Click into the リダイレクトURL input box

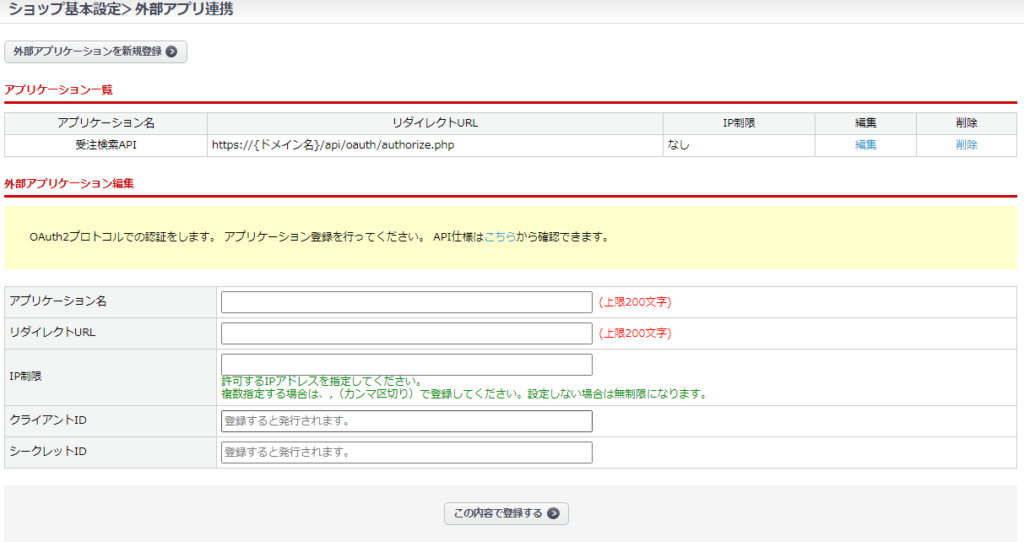click(406, 333)
